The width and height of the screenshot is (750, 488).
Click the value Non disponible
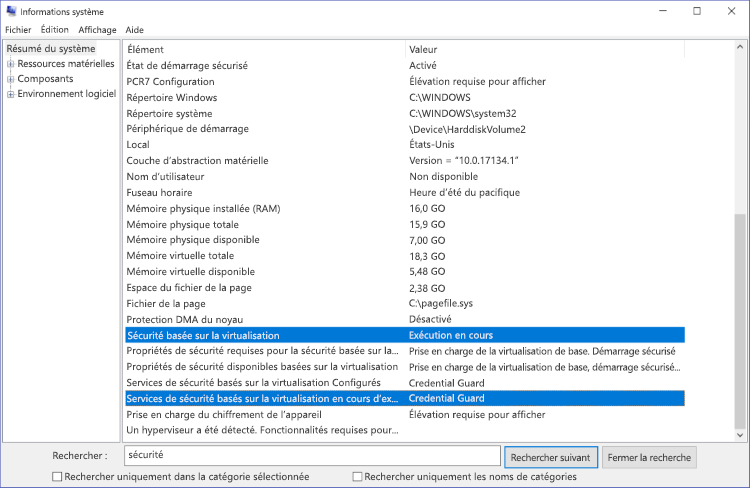tap(443, 177)
